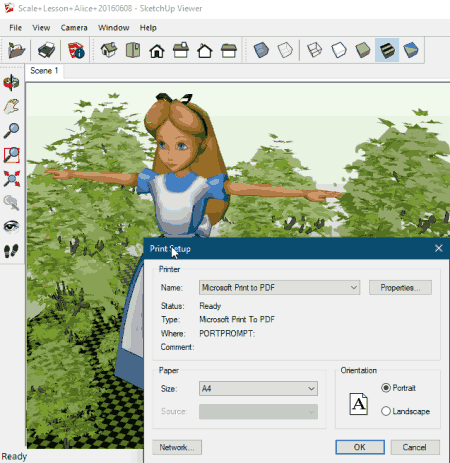
Task: Expand the printer Name dropdown
Action: tap(279, 287)
